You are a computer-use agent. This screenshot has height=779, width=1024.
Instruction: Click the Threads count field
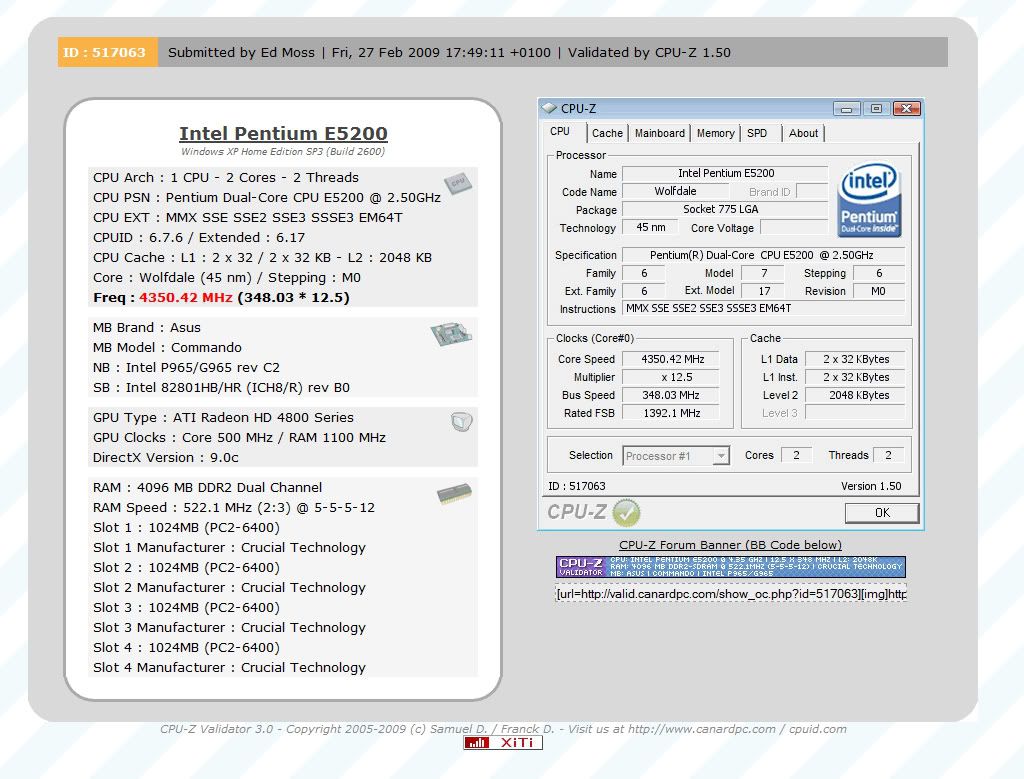coord(889,455)
